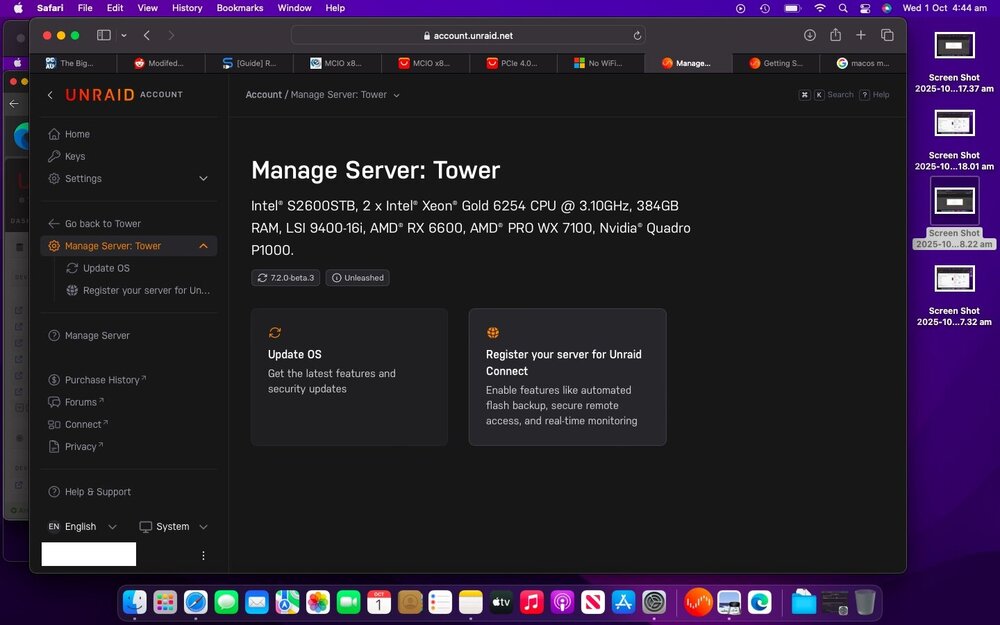Screen dimensions: 1000x625
Task: Open Messages from the Dock
Action: pos(226,602)
